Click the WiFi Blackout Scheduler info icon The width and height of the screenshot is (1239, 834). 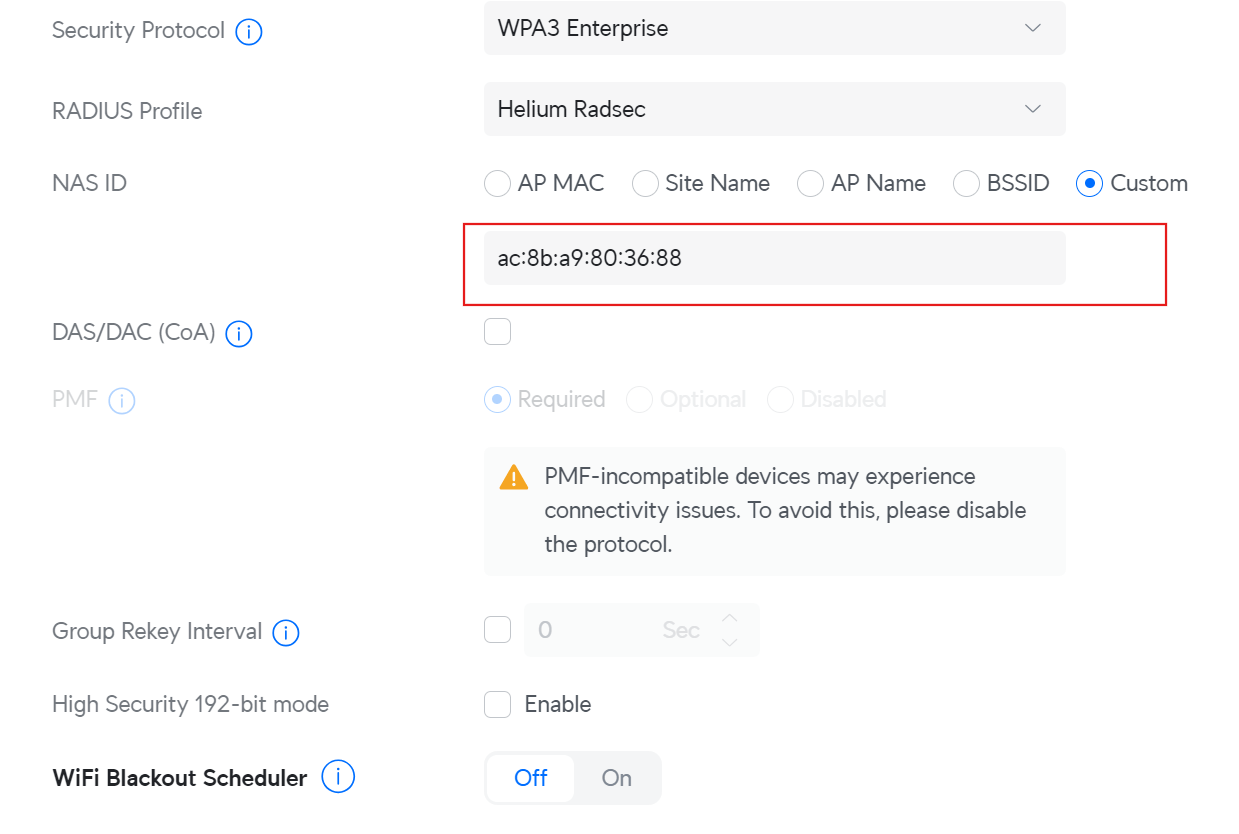pyautogui.click(x=338, y=777)
